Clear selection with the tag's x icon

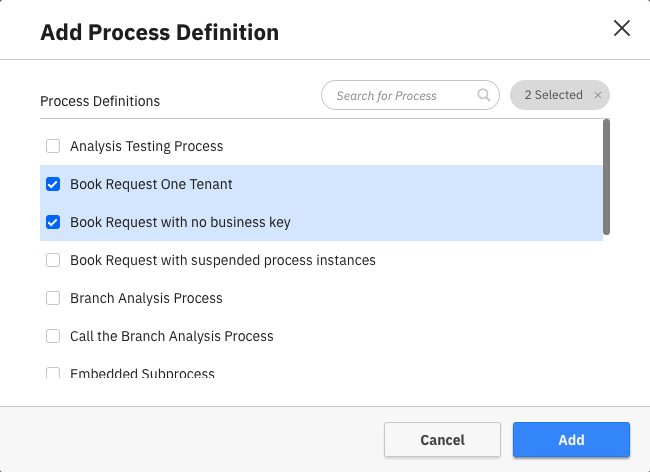(x=598, y=96)
